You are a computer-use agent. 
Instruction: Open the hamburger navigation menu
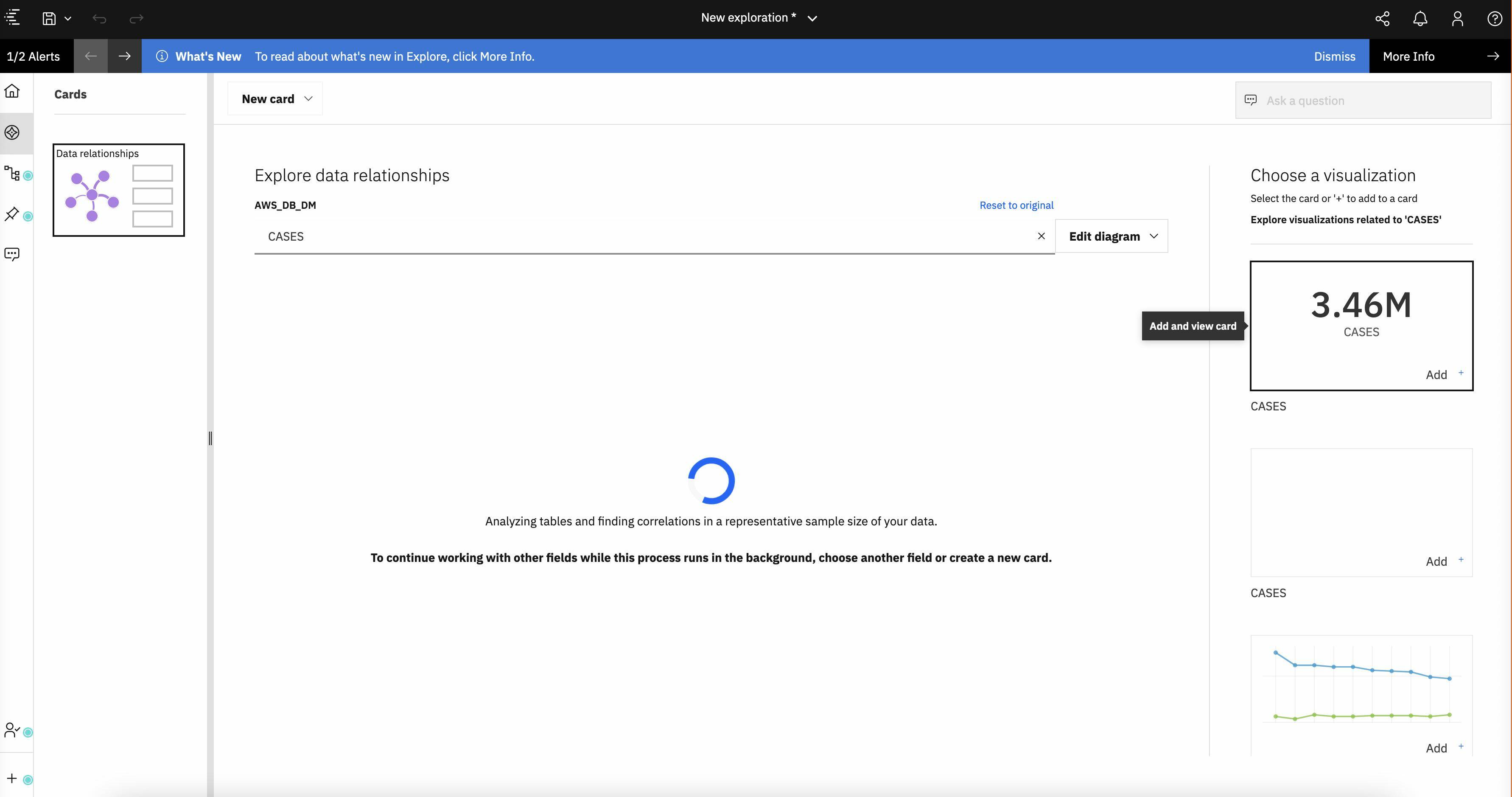[12, 18]
